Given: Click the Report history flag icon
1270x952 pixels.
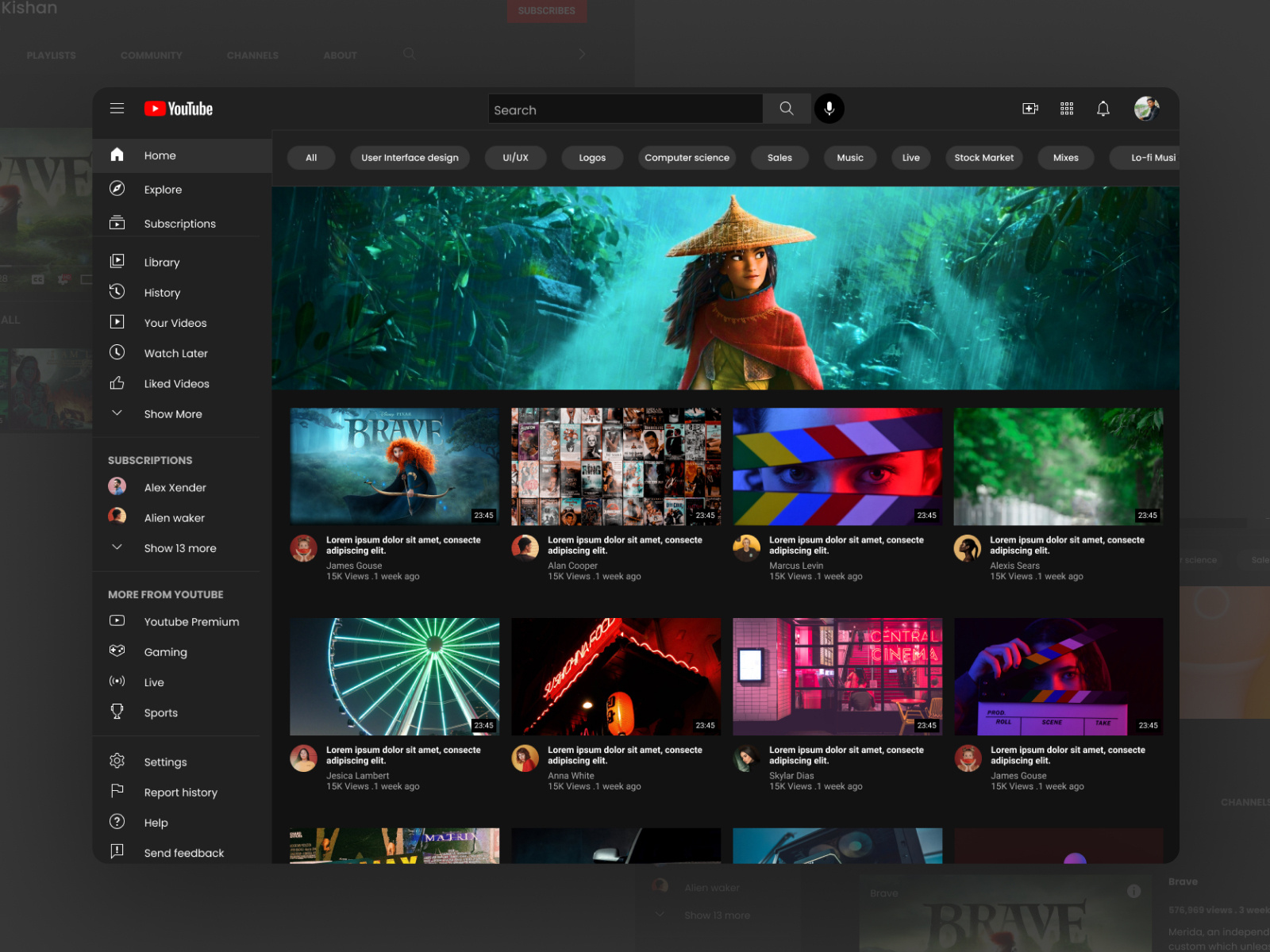Looking at the screenshot, I should 117,792.
